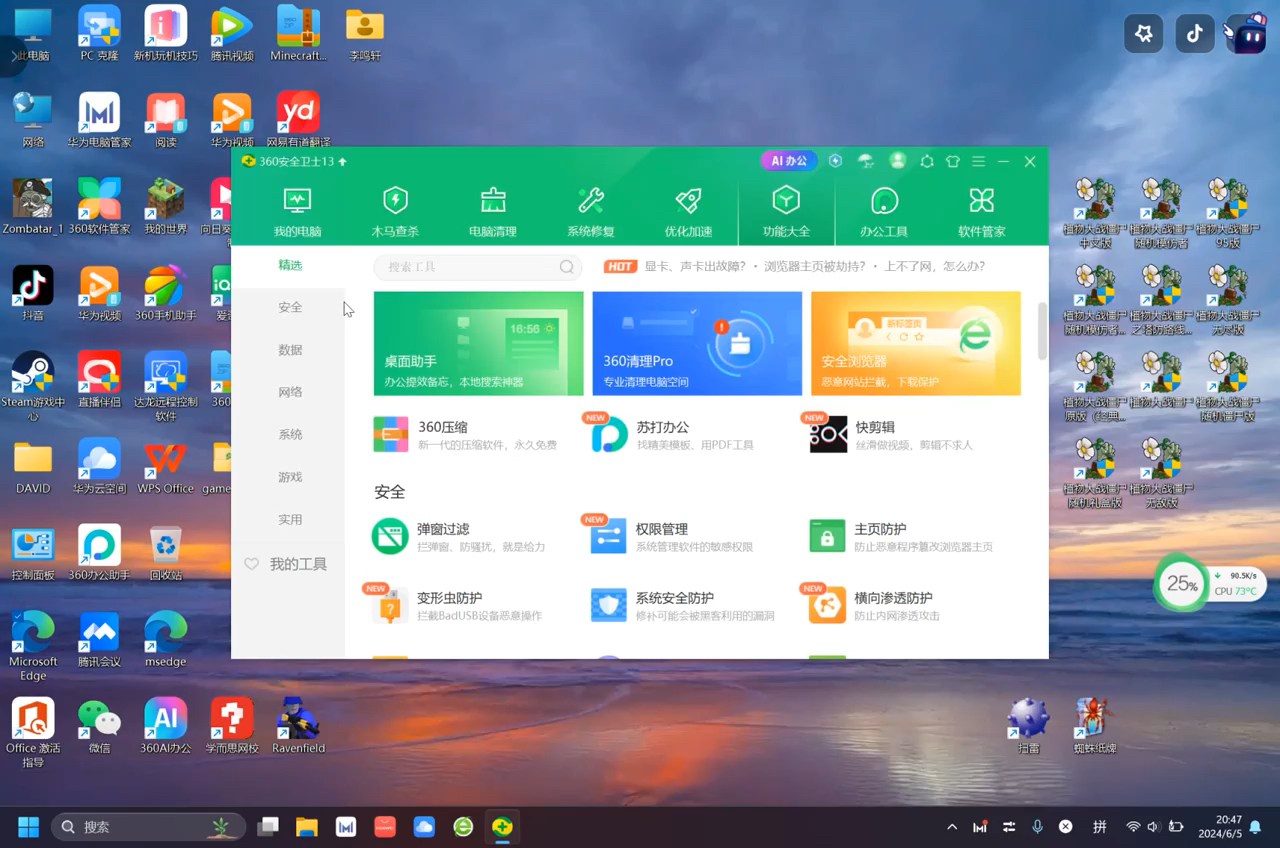Screen dimensions: 1280x848
Task: Select the 回收站 recycle bin icon
Action: tap(166, 554)
